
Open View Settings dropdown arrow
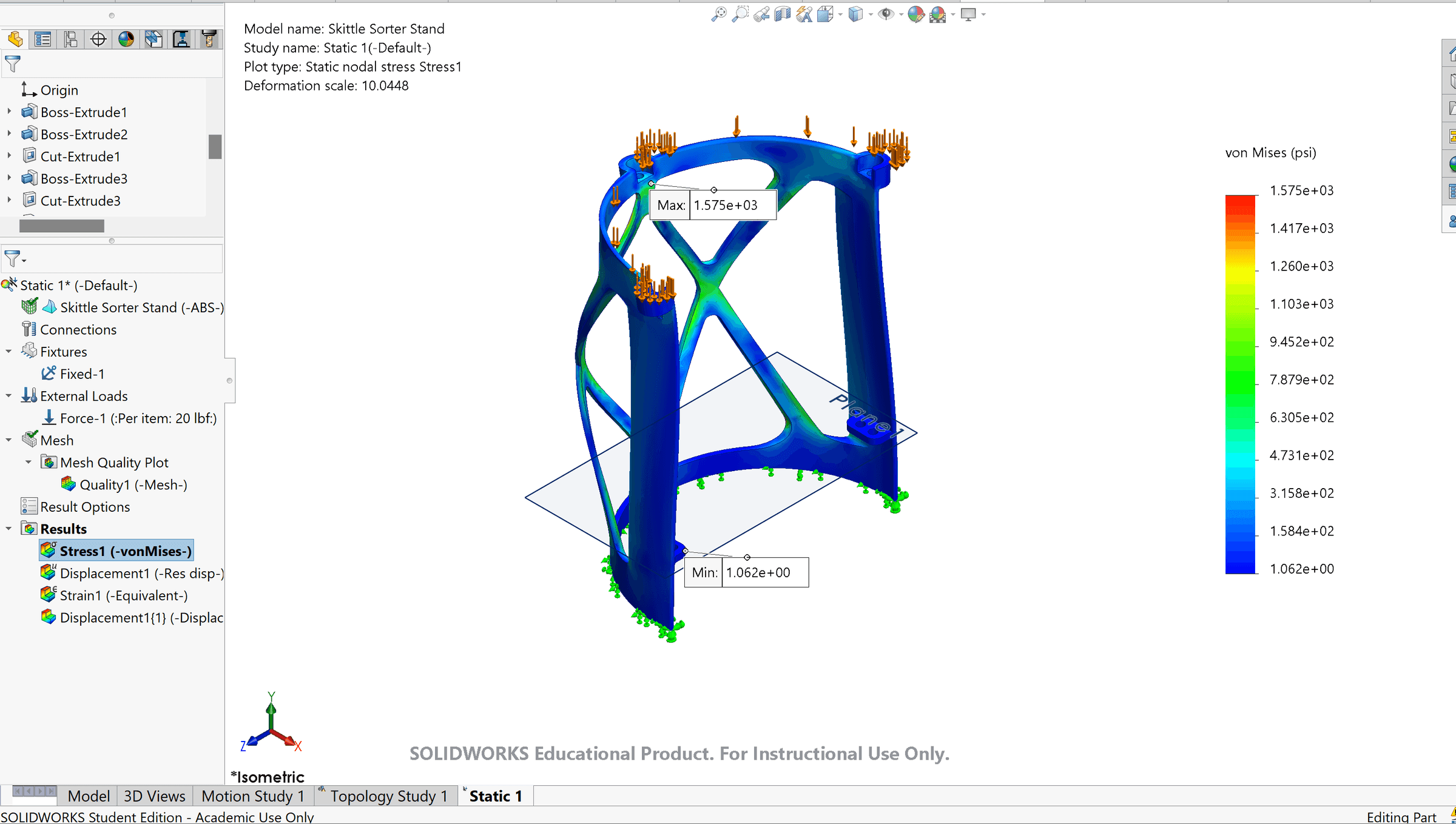tap(983, 15)
